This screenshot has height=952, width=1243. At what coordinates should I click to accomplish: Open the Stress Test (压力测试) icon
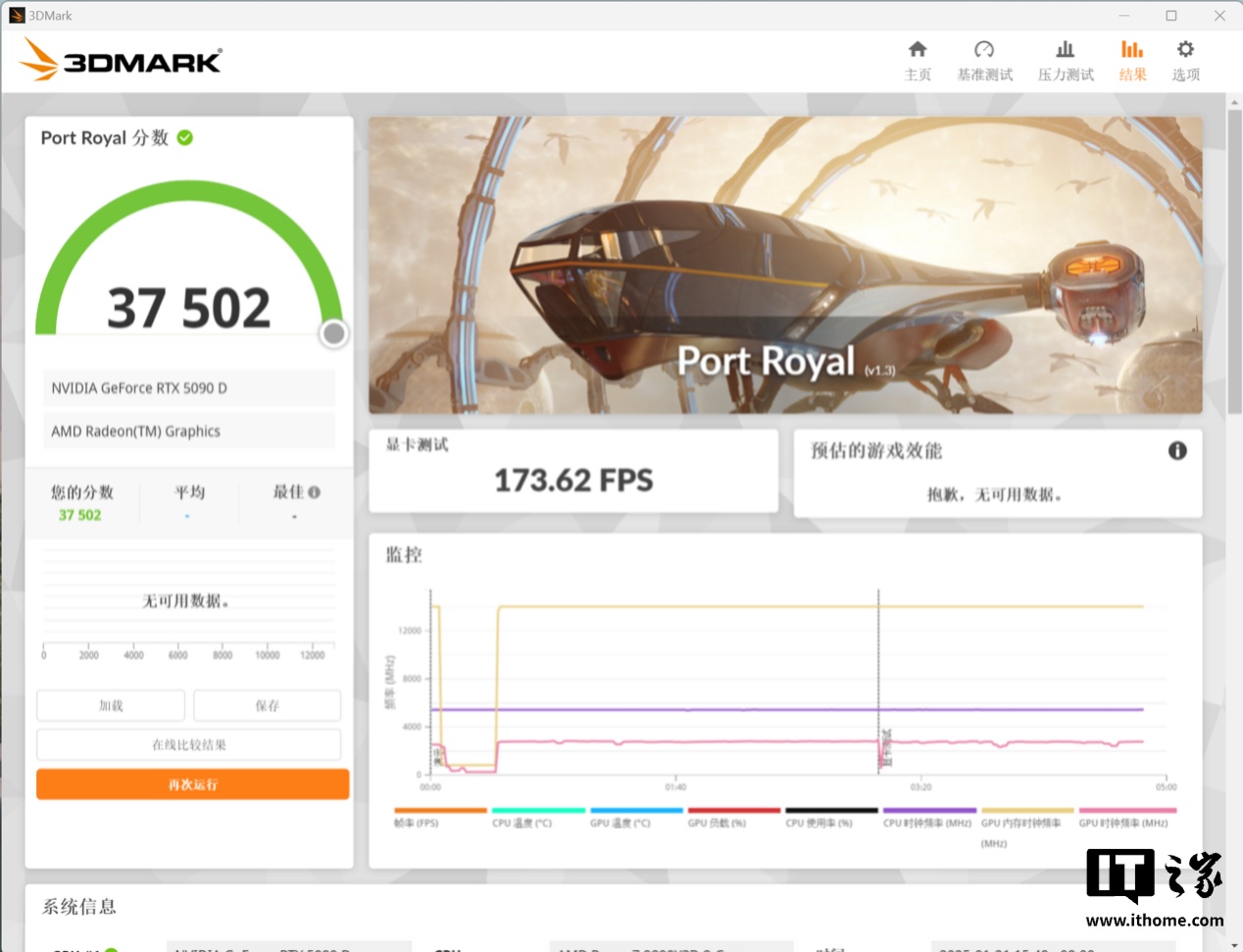pyautogui.click(x=1065, y=50)
